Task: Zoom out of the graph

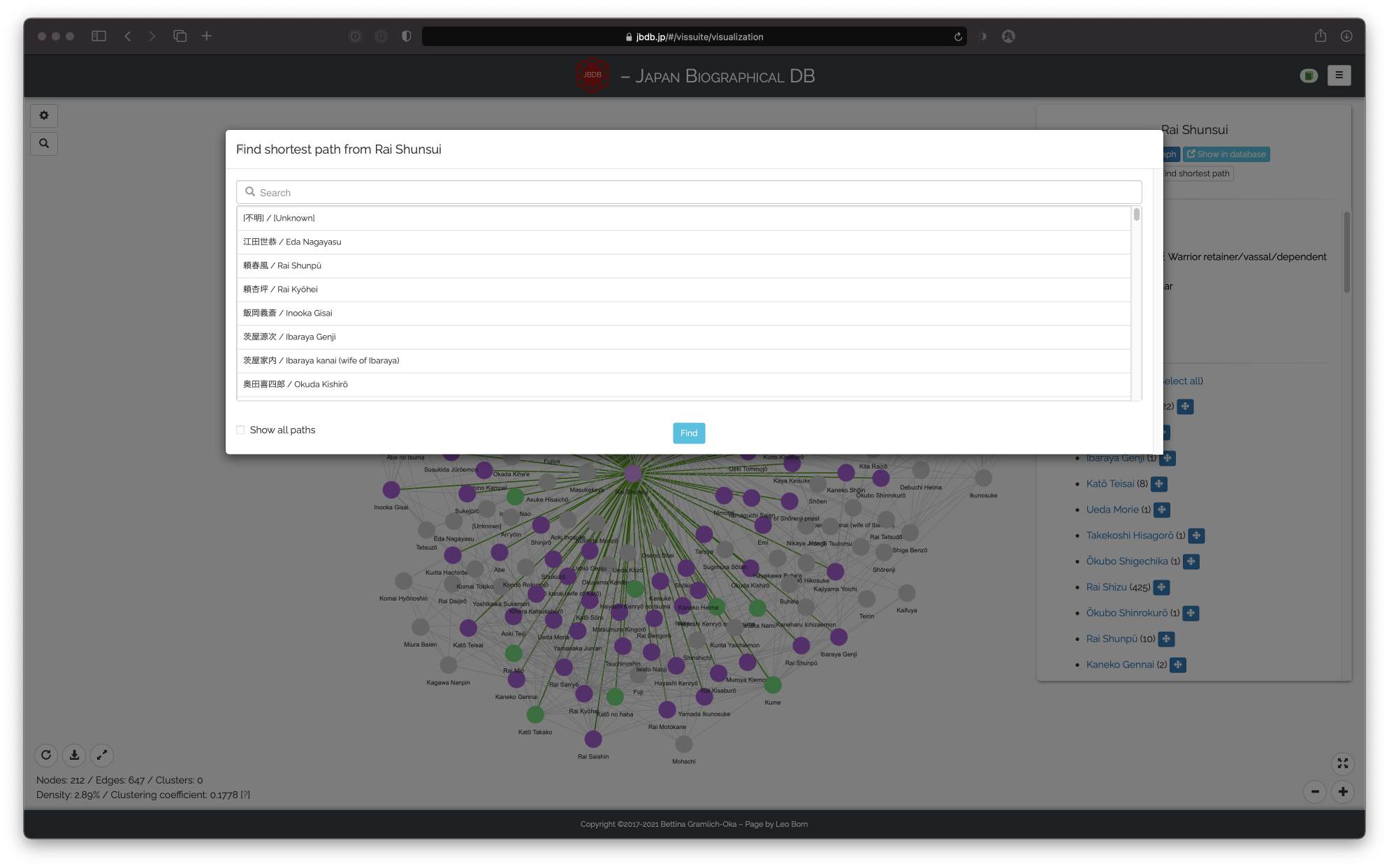Action: [x=1315, y=791]
